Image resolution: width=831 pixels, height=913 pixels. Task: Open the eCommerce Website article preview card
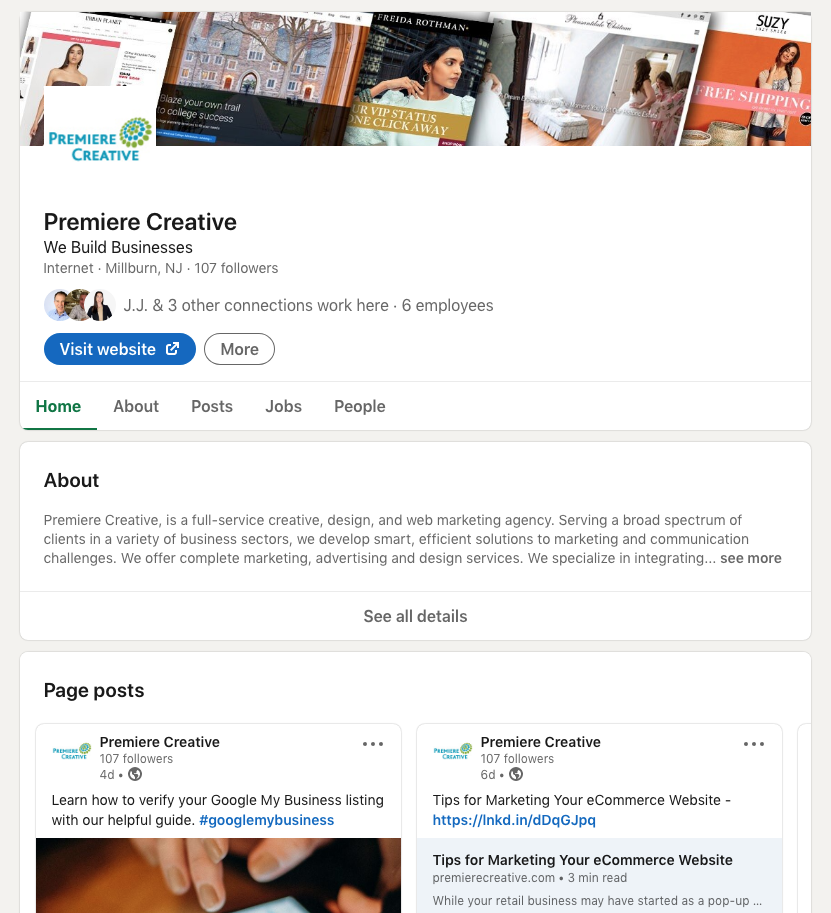(599, 876)
